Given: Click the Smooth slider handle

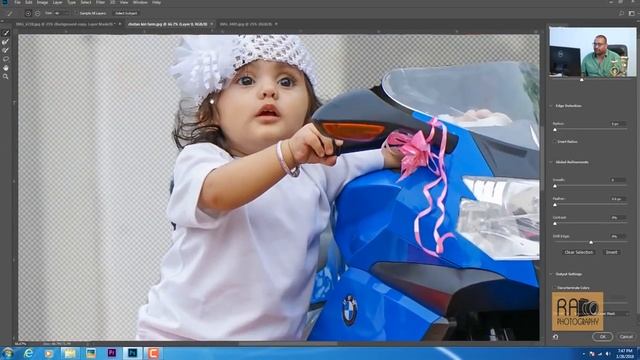Looking at the screenshot, I should click(x=555, y=186).
